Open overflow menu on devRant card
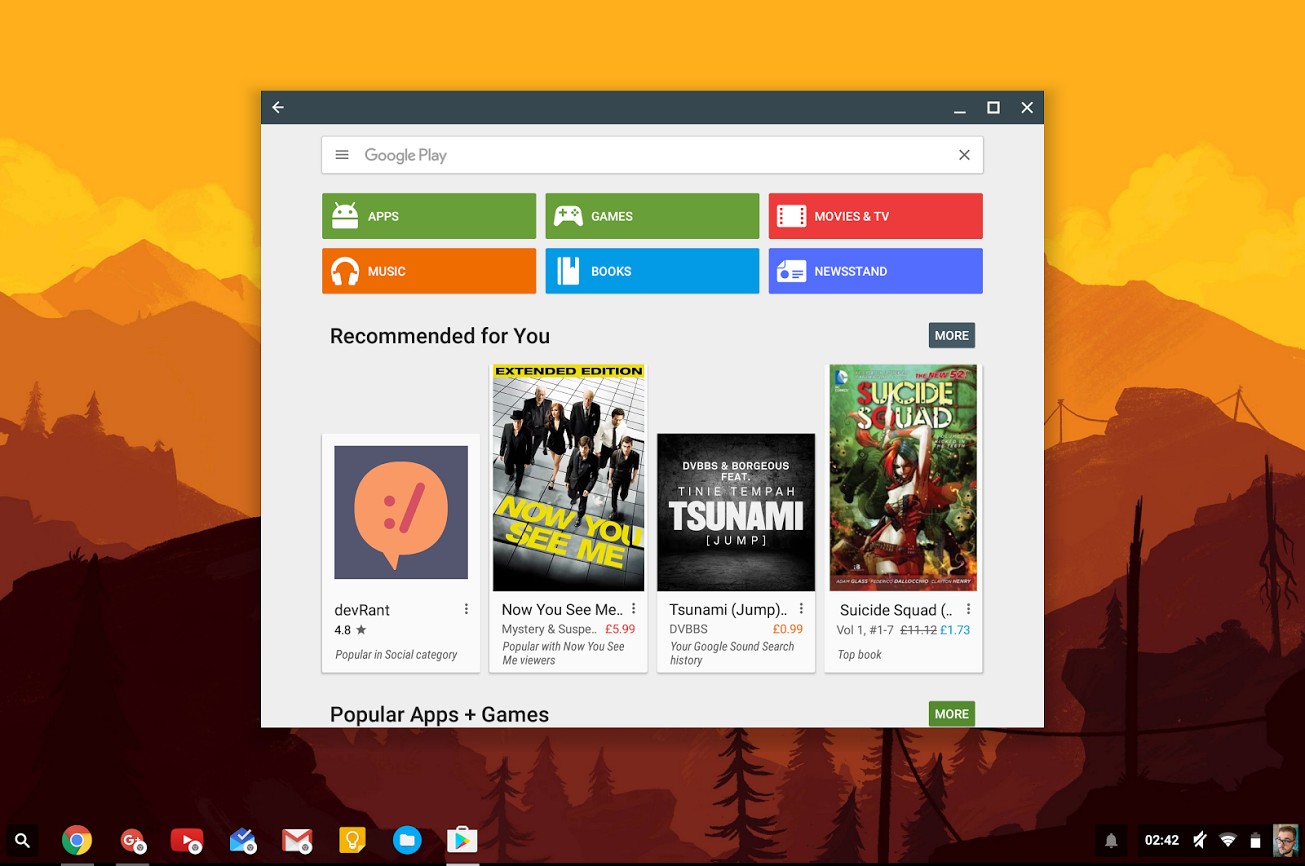The width and height of the screenshot is (1305, 866). click(466, 609)
